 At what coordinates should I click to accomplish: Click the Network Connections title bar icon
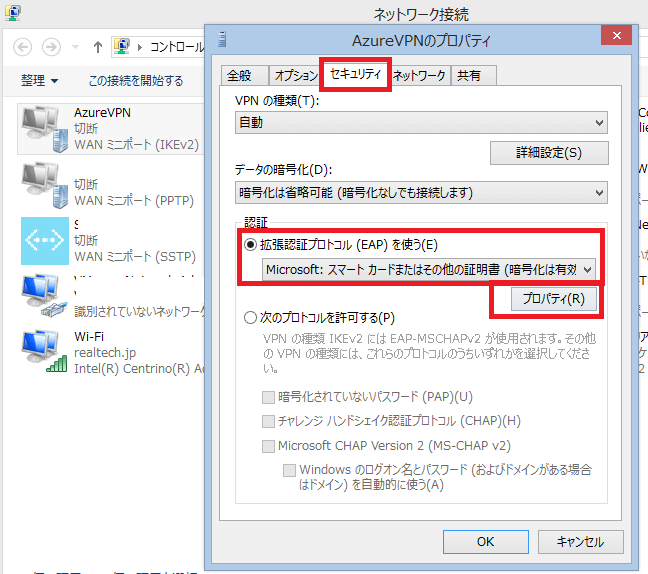tap(12, 13)
